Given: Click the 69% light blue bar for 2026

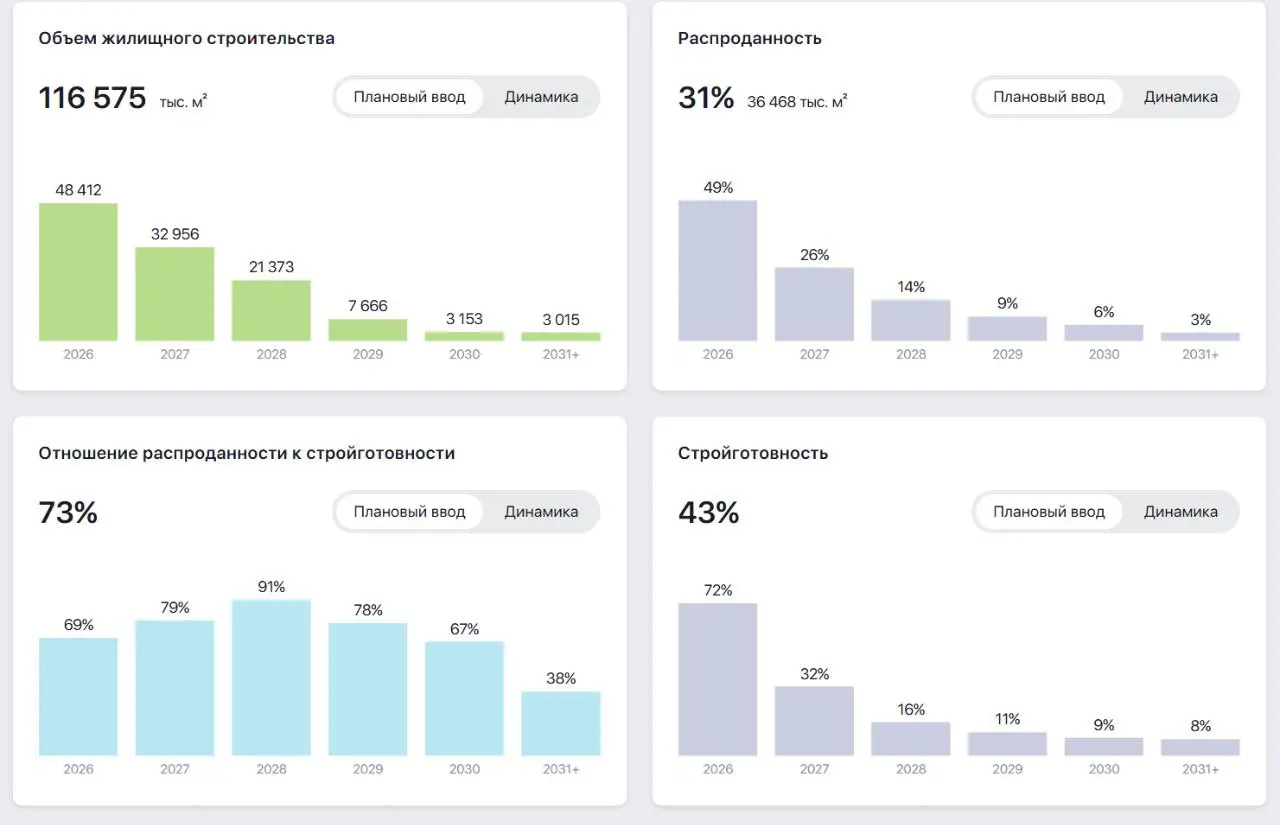Looking at the screenshot, I should (78, 697).
